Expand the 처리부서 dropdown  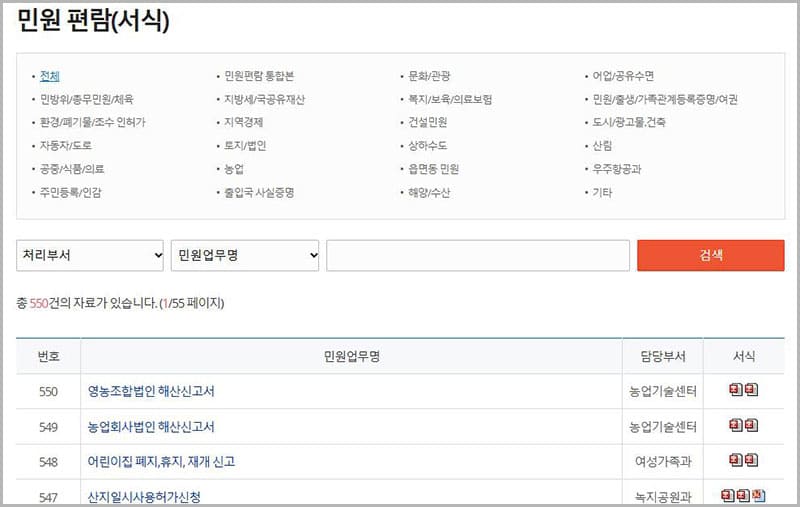click(90, 256)
